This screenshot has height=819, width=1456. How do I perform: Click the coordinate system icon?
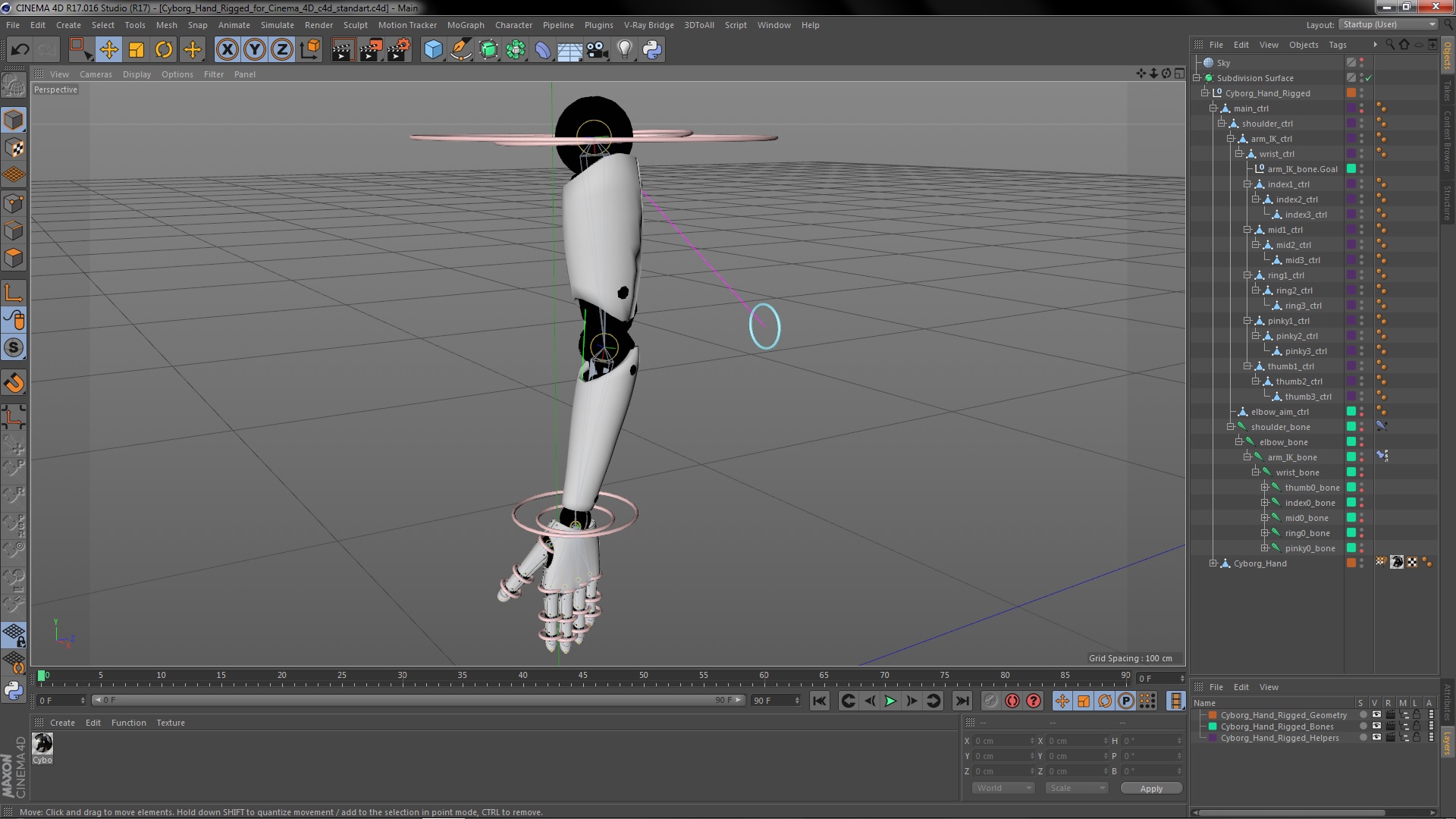(x=310, y=50)
